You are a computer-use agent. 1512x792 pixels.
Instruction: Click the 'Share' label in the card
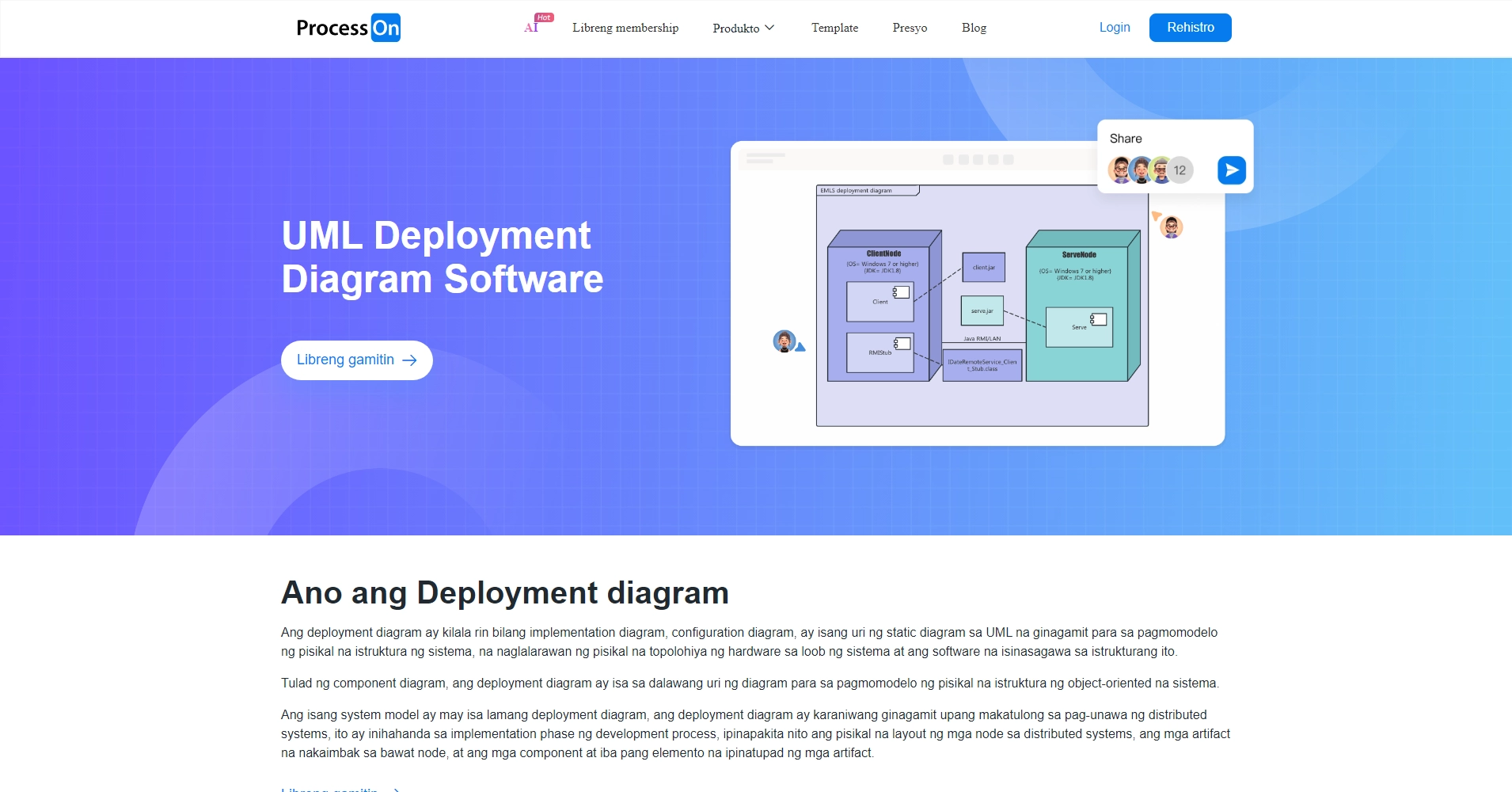pos(1126,139)
